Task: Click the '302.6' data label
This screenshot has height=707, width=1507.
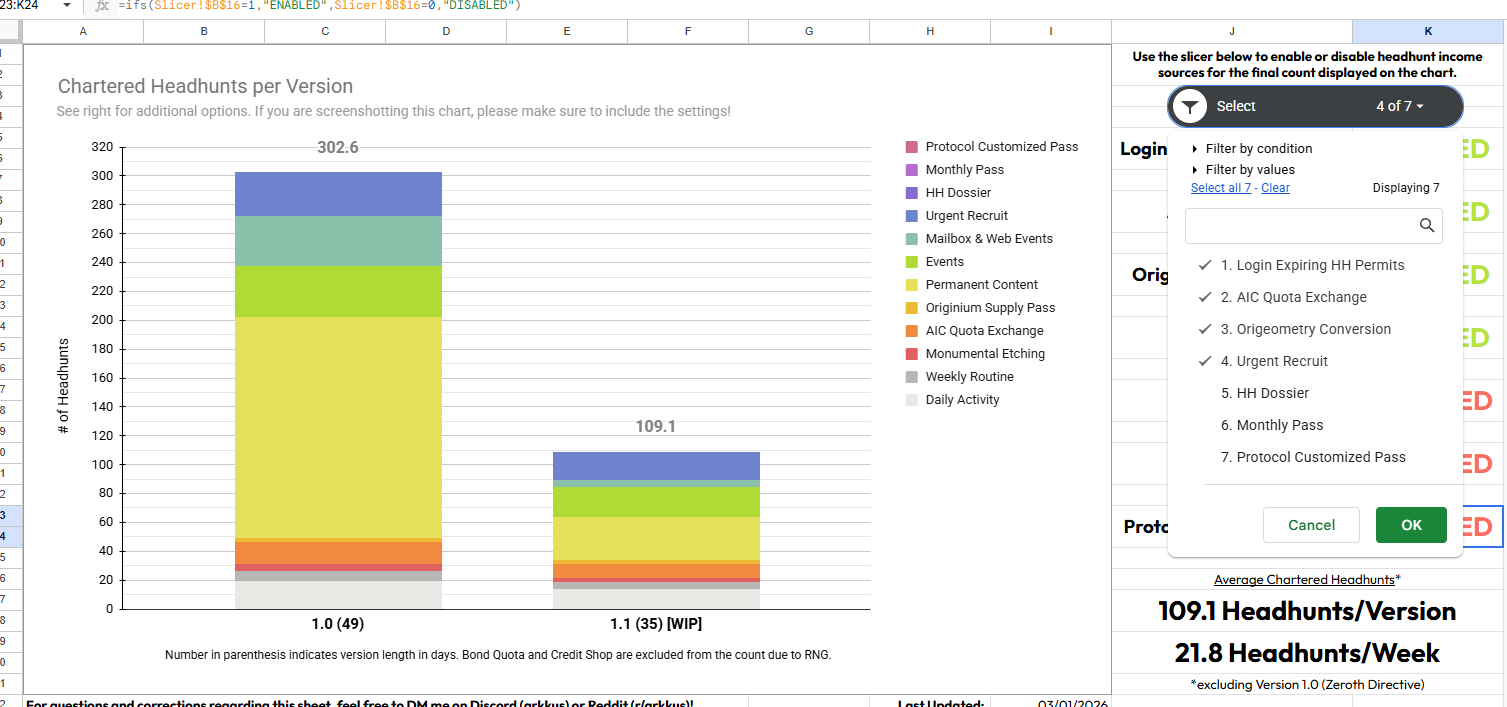Action: [338, 147]
